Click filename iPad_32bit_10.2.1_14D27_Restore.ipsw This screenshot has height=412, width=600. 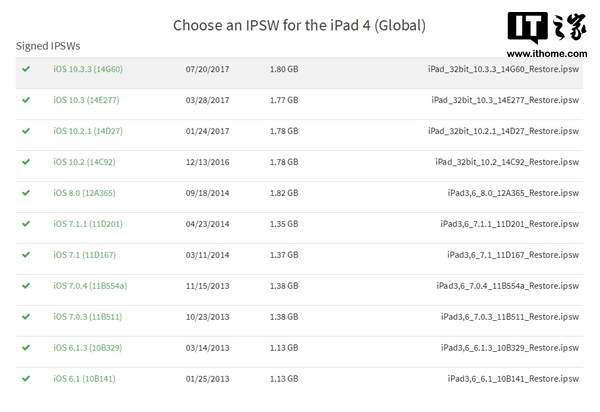[503, 131]
